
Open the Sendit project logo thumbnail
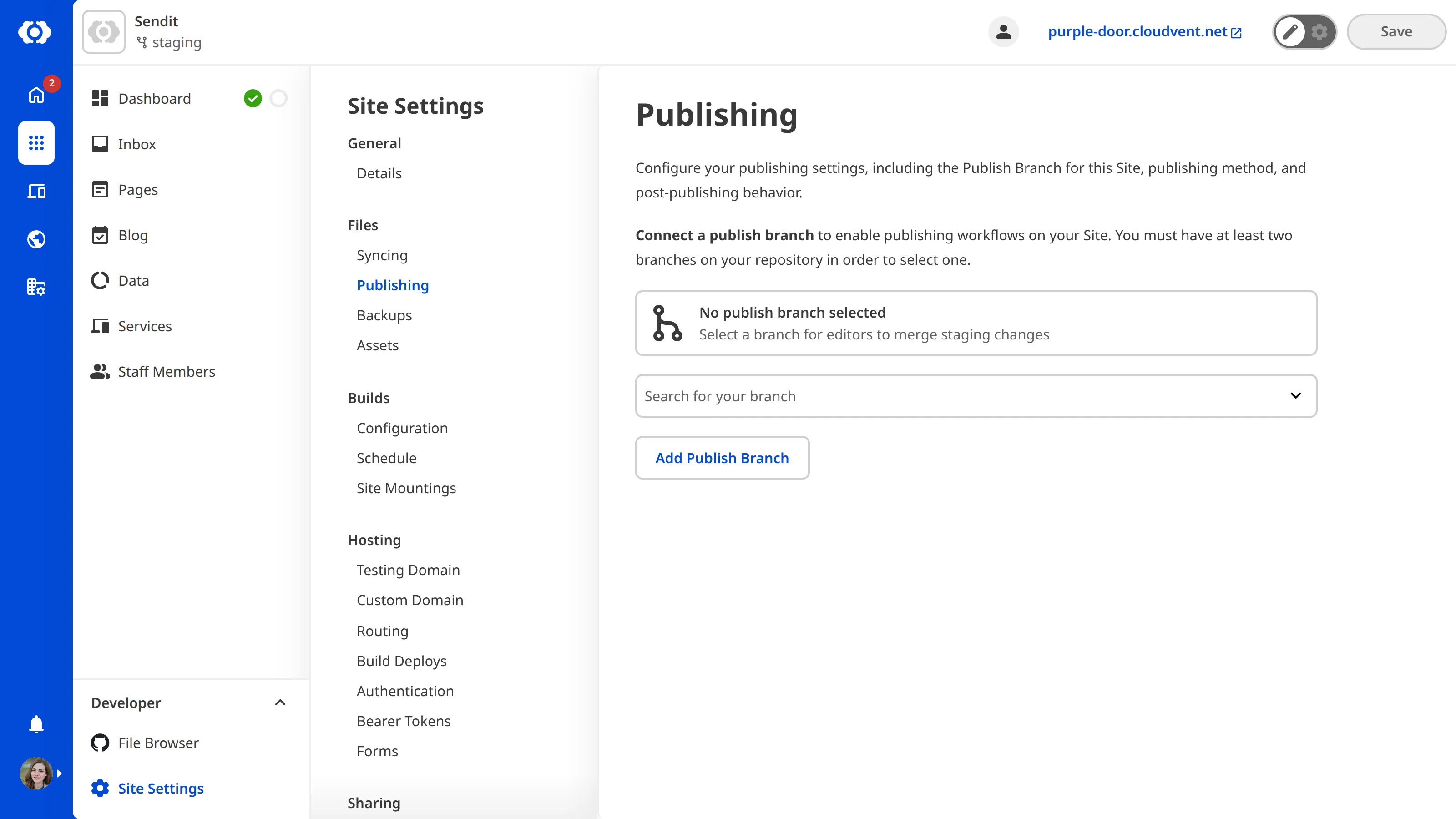click(x=103, y=31)
